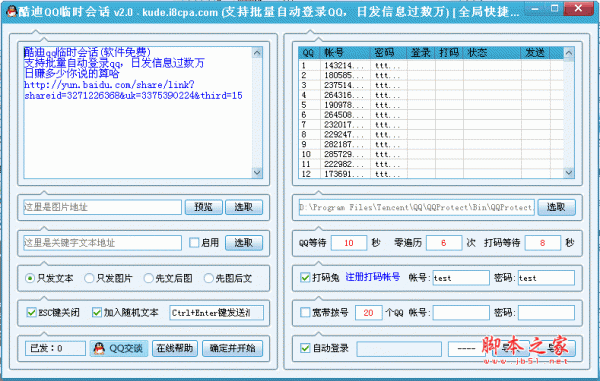The height and width of the screenshot is (381, 600).
Task: Click the 宽带拨号 帐号 input field
Action: pyautogui.click(x=461, y=313)
